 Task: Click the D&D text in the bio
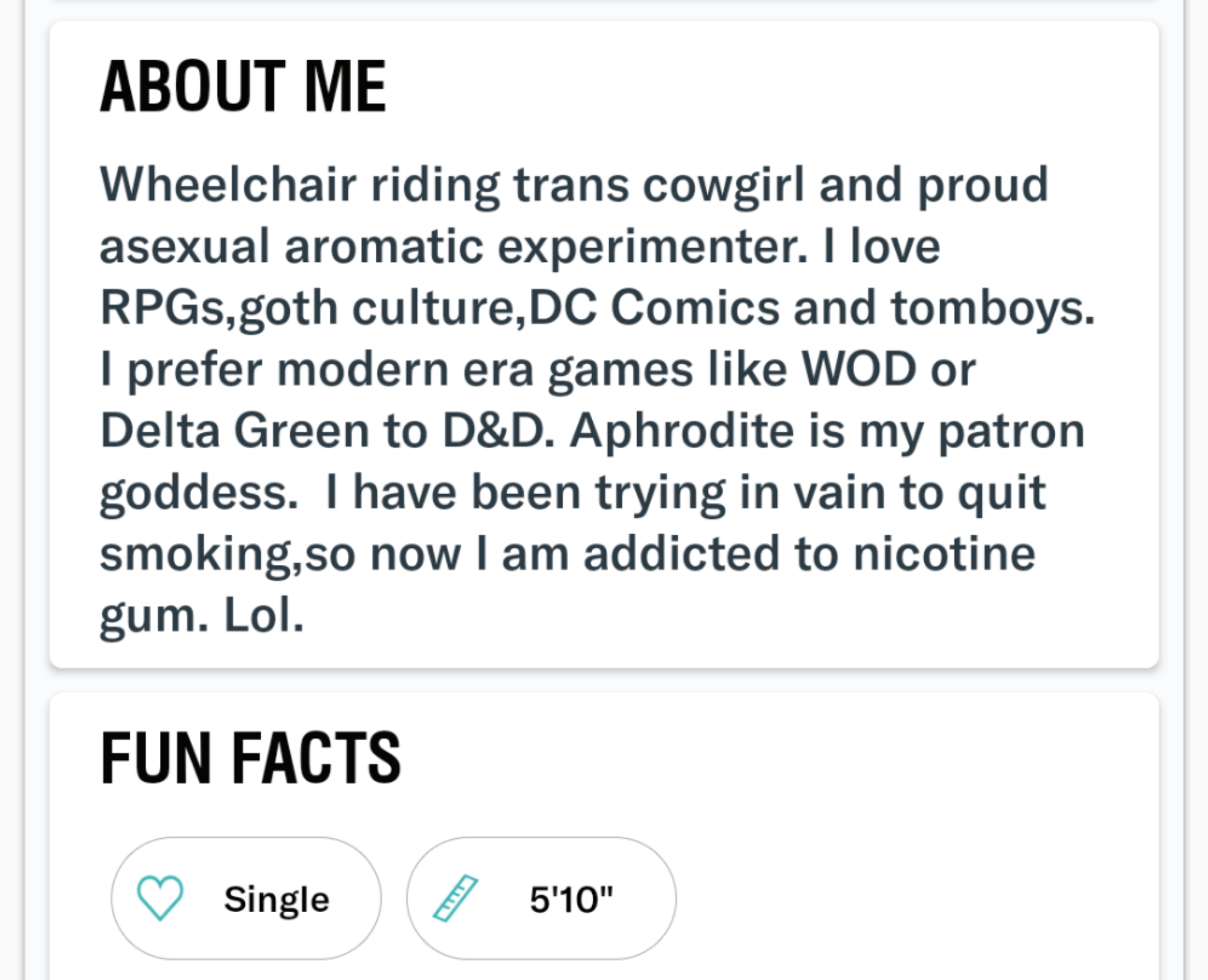494,431
